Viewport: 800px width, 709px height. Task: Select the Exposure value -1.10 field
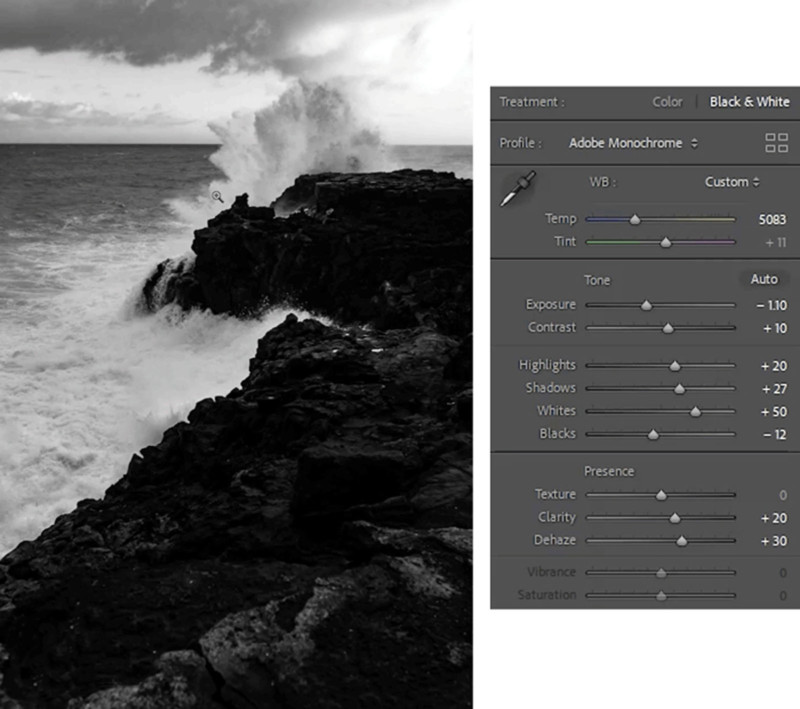coord(771,306)
